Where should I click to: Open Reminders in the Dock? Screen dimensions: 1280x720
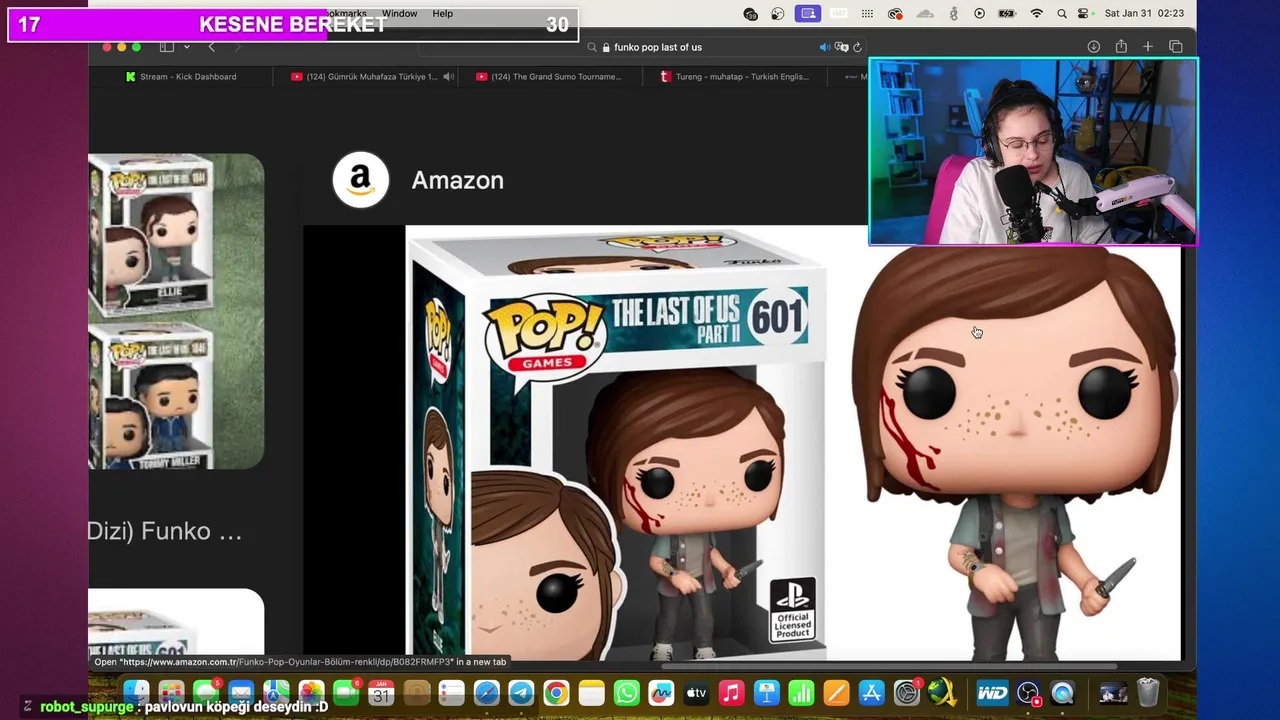(452, 692)
